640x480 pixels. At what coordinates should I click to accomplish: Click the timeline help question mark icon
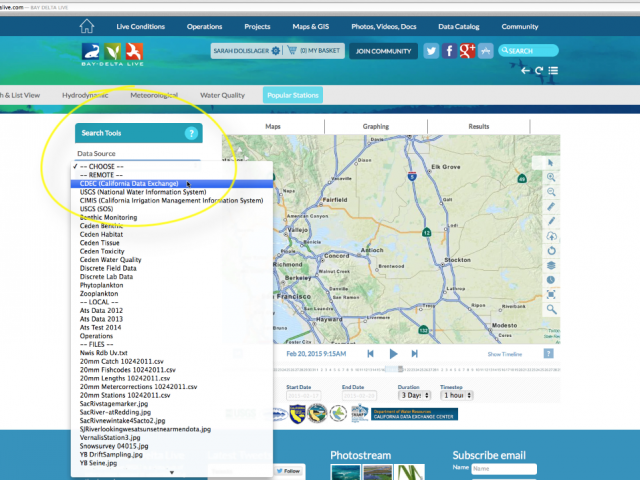click(549, 353)
